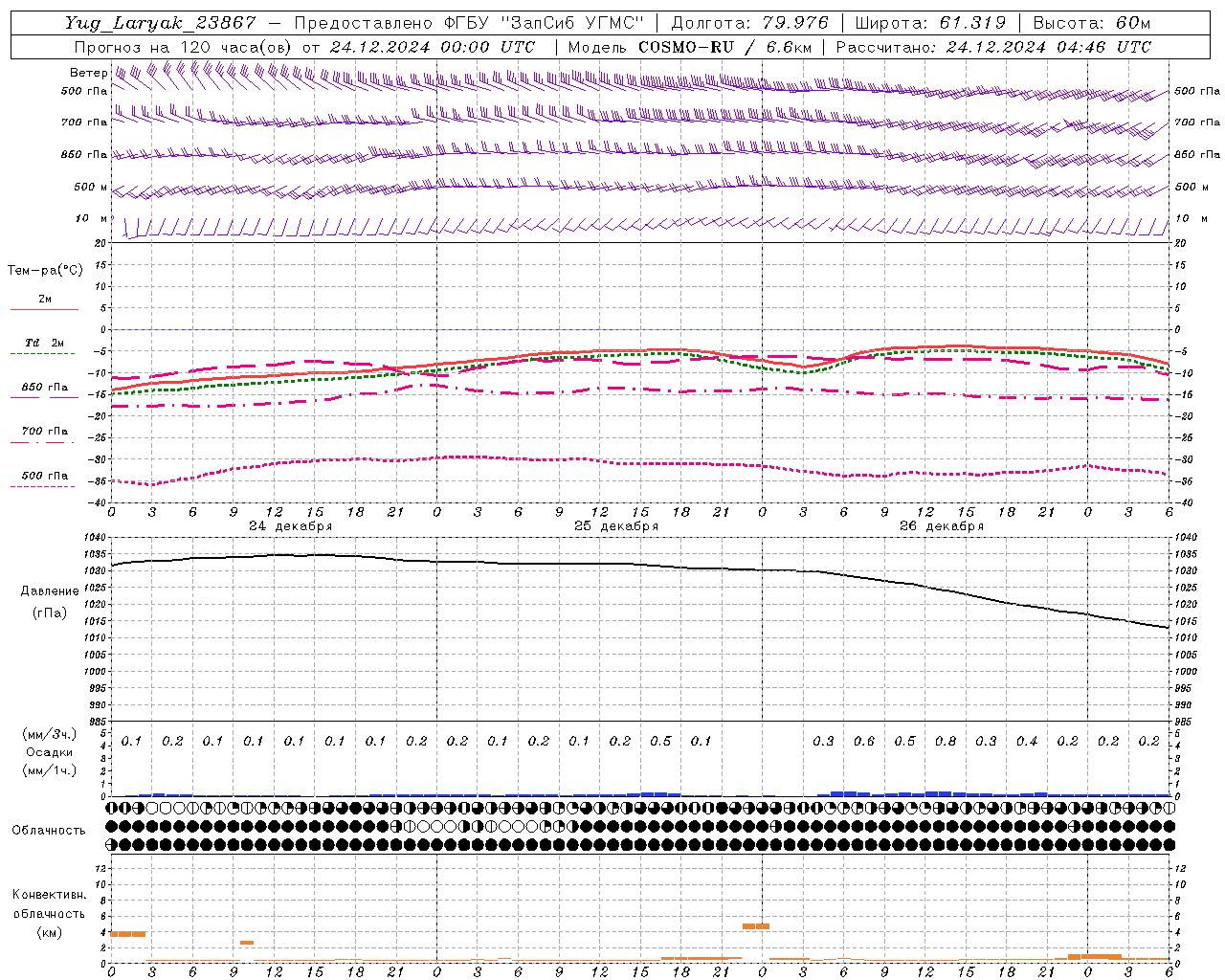Screen dimensions: 1225x980
Task: Click the (мм/1ч.) precipitation unit label
Action: [x=49, y=770]
